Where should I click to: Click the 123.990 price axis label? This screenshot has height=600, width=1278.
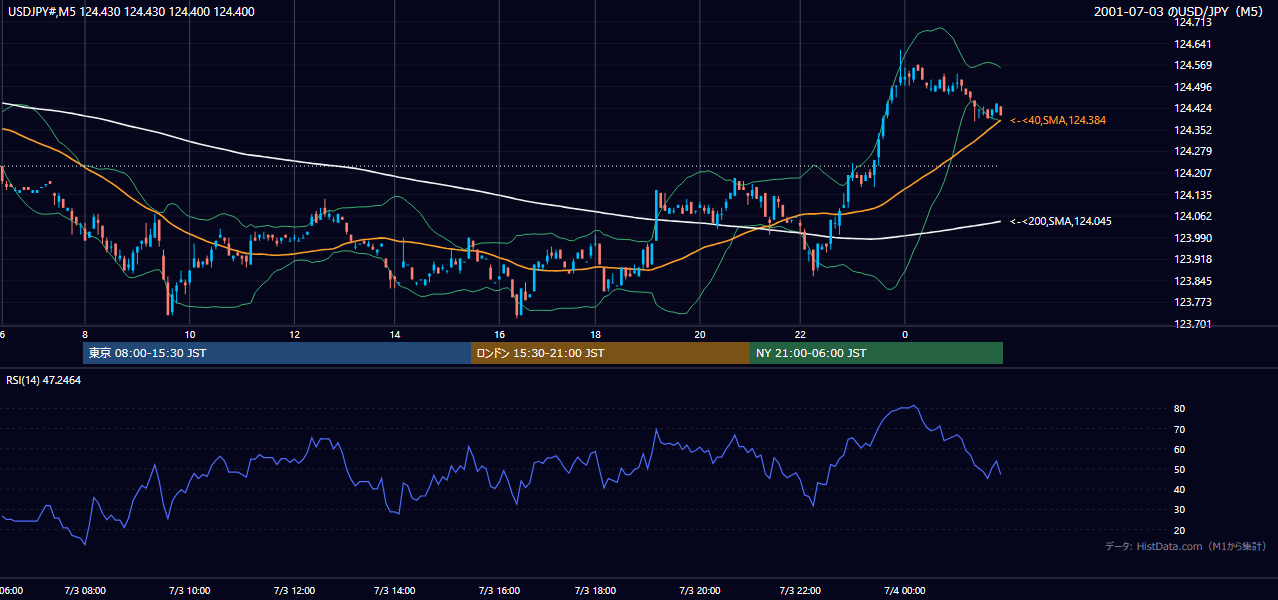1193,238
